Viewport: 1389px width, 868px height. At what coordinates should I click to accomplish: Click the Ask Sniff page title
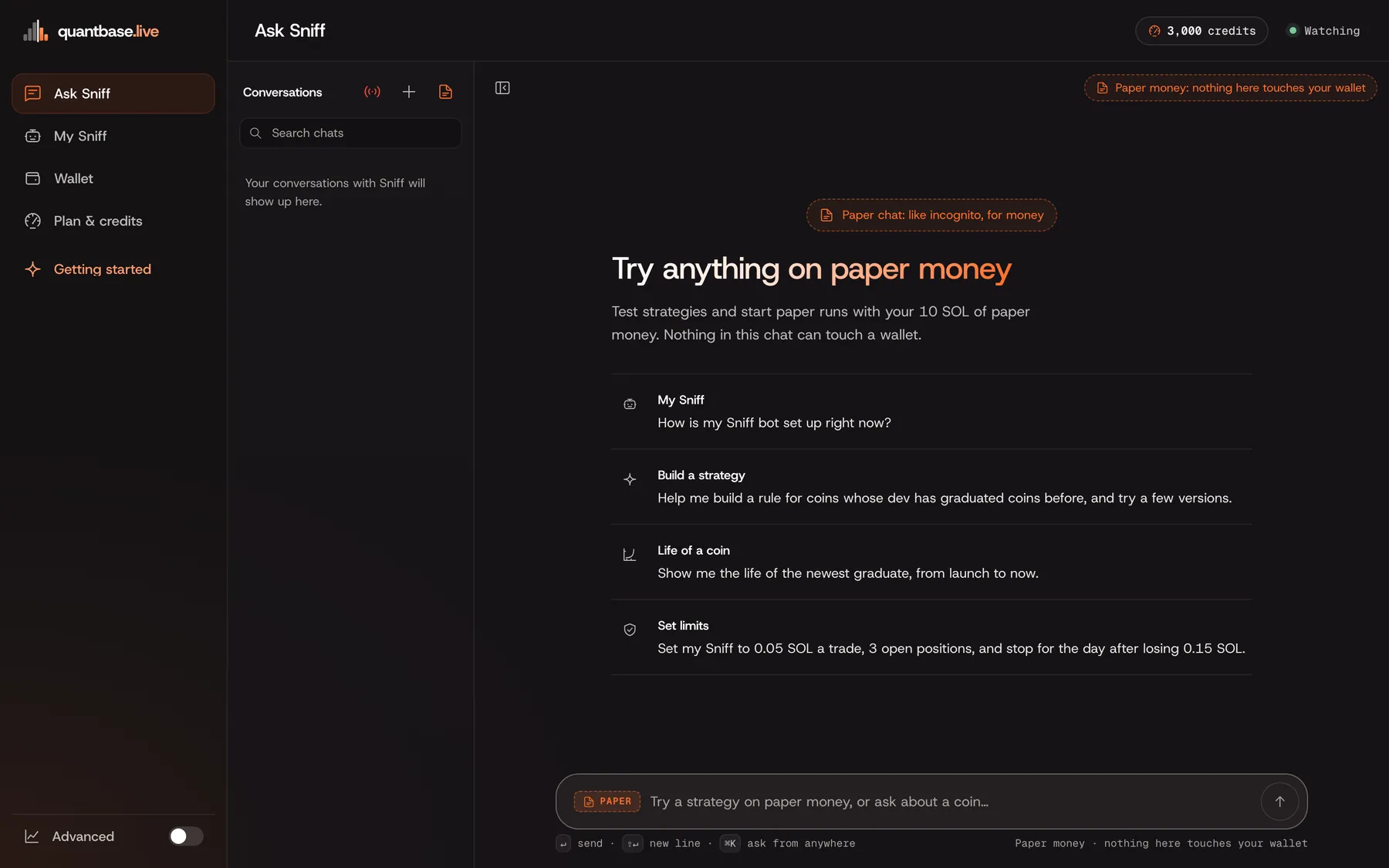tap(290, 31)
